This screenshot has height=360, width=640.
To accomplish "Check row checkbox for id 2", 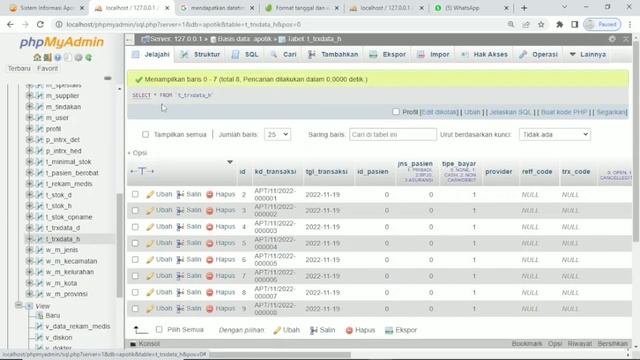I will click(x=135, y=195).
